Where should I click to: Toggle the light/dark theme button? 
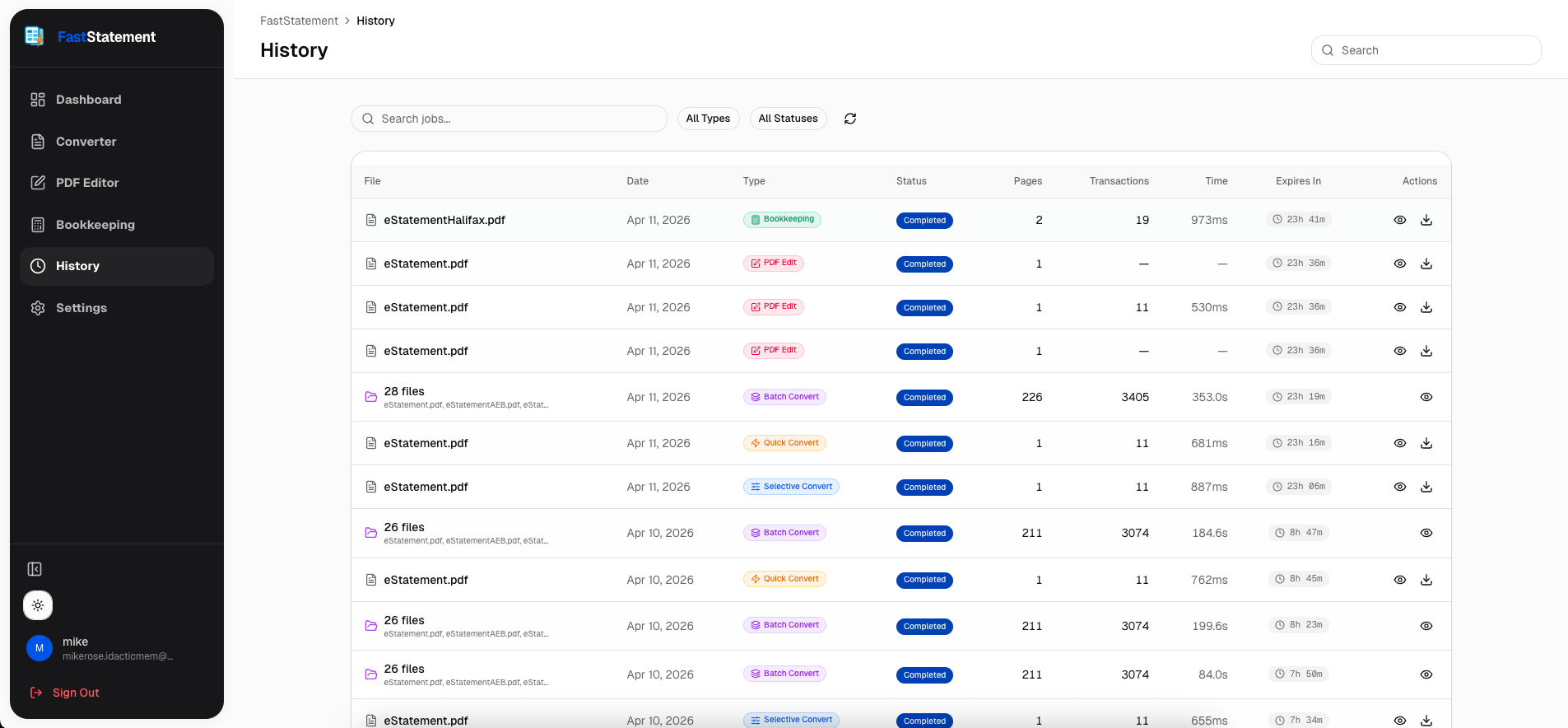[38, 605]
